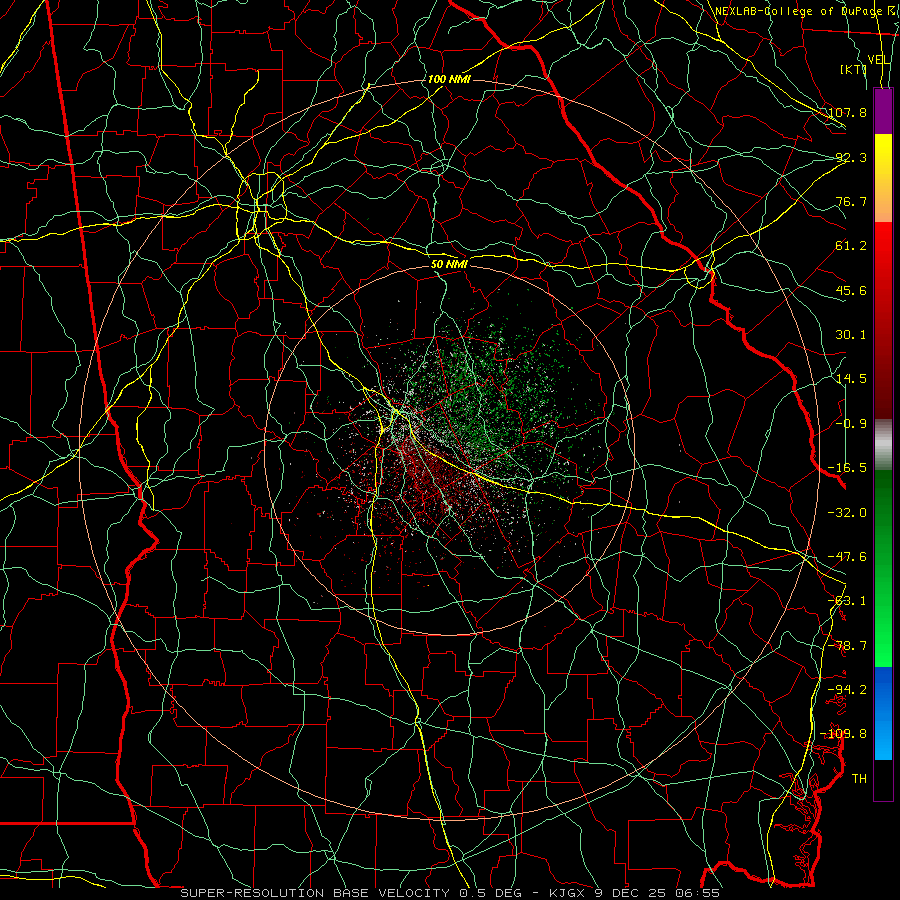Click the 76.7 scale value

pyautogui.click(x=851, y=201)
